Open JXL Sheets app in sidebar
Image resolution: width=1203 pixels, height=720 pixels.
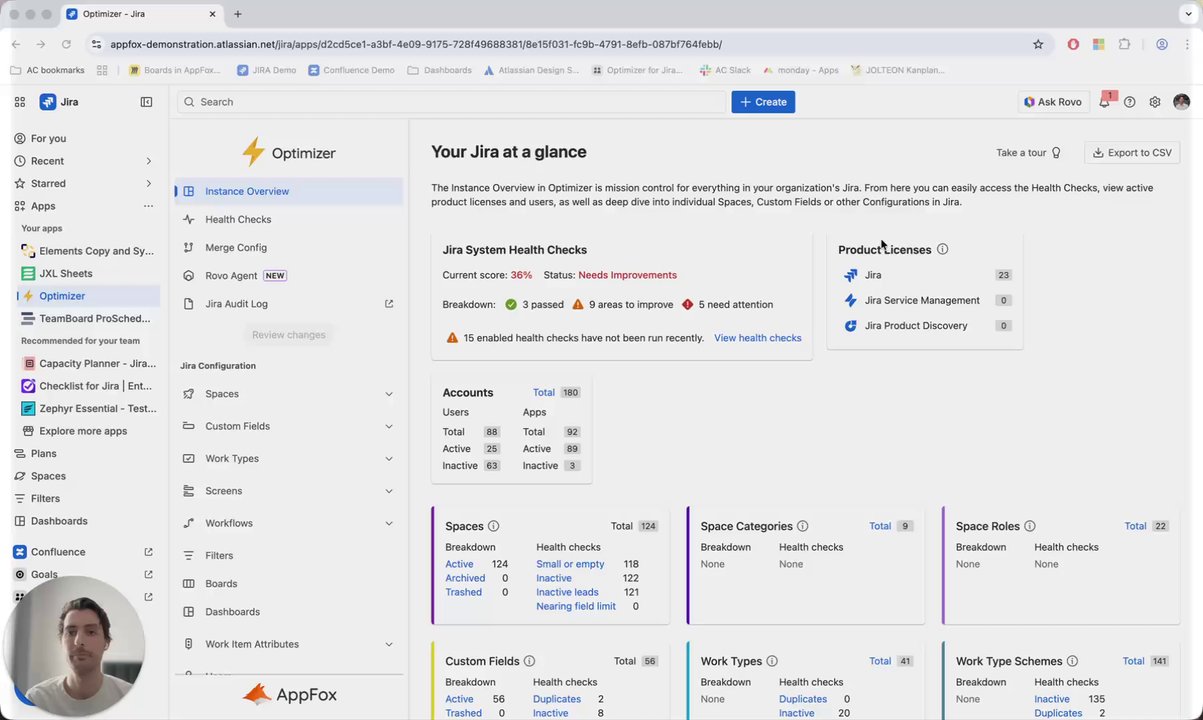(87, 273)
